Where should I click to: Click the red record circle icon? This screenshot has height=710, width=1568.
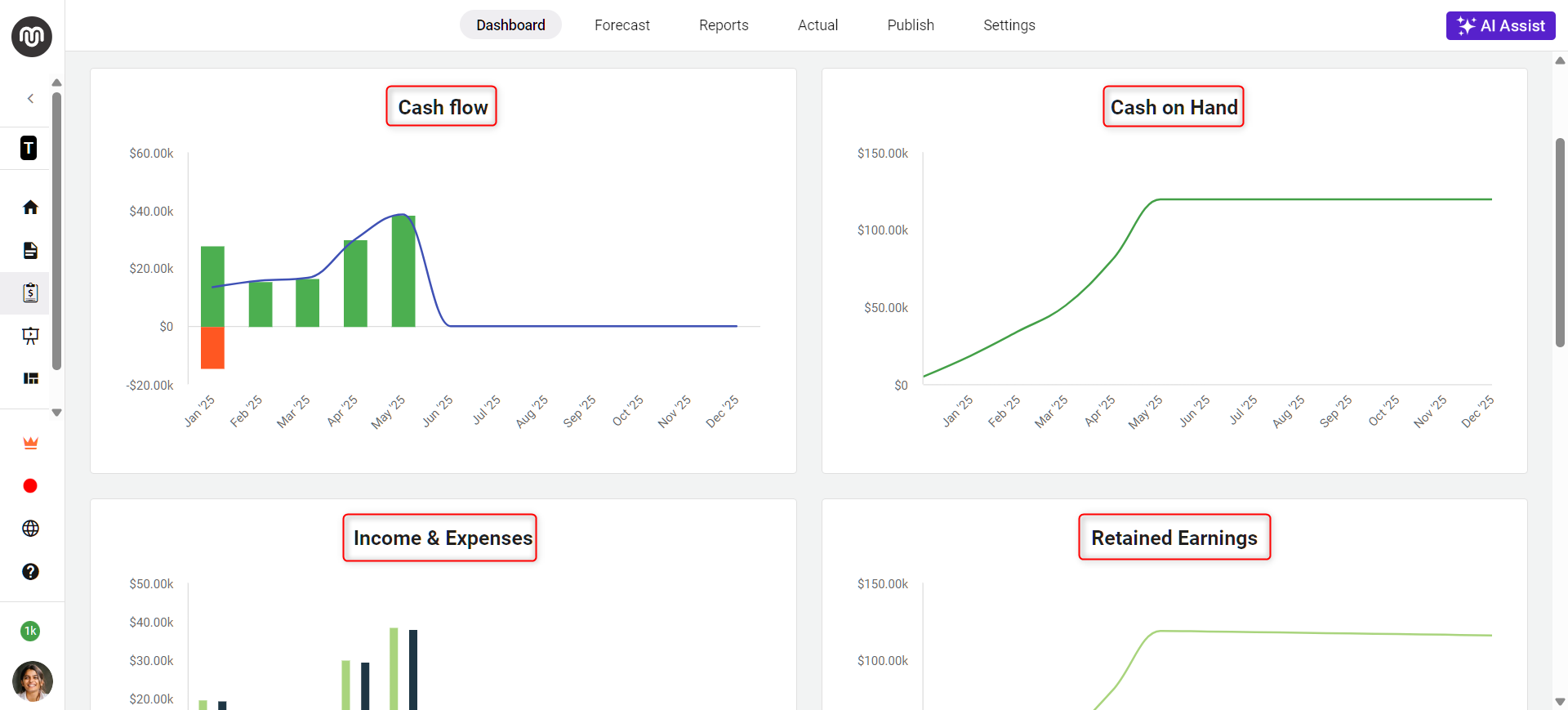click(x=30, y=486)
